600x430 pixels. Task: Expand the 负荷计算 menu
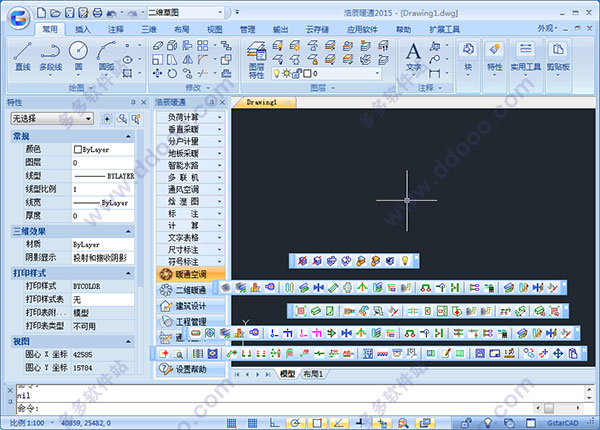[x=190, y=117]
